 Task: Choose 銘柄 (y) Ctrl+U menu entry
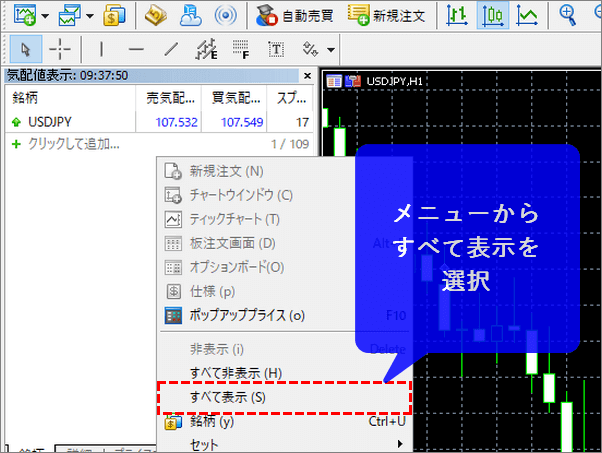click(286, 422)
